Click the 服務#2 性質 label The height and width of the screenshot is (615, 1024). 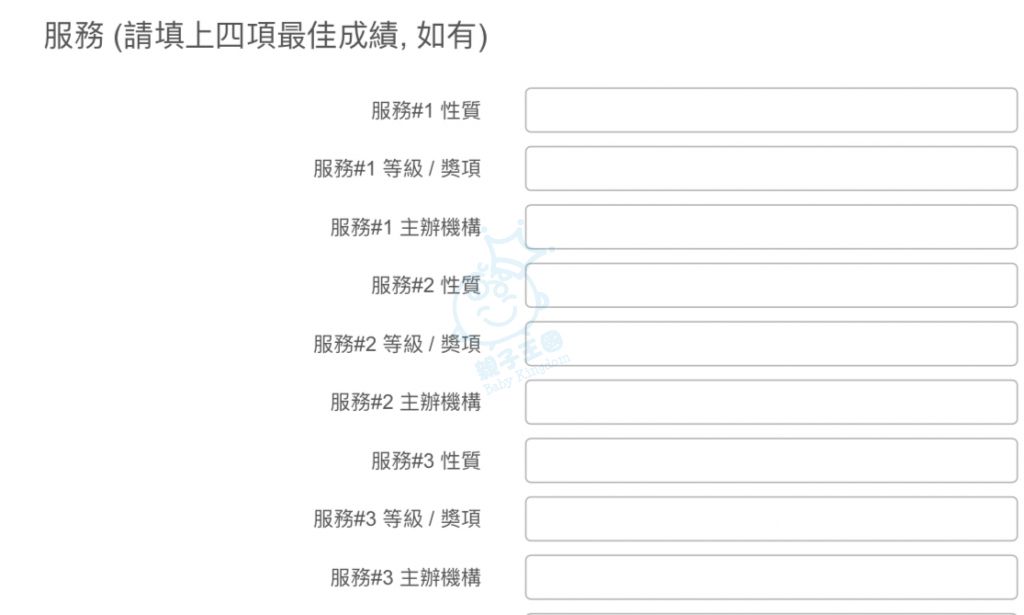pyautogui.click(x=425, y=286)
